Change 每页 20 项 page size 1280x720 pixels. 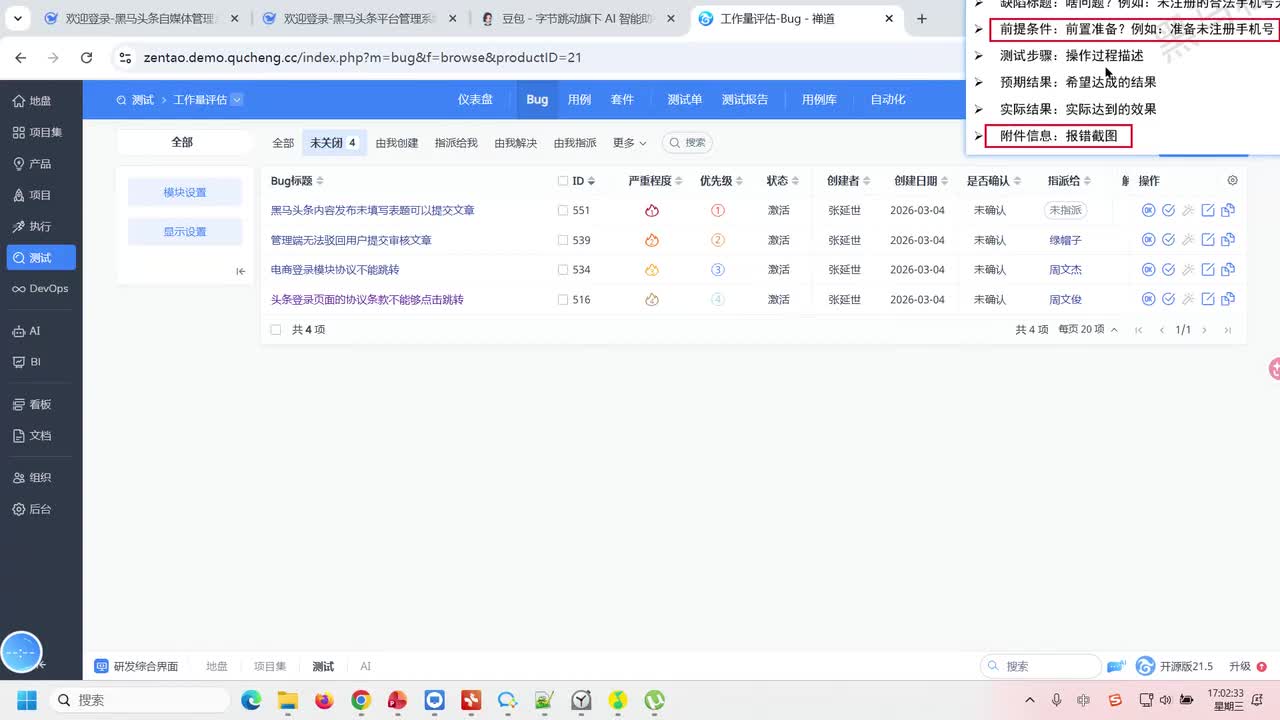(x=1088, y=330)
